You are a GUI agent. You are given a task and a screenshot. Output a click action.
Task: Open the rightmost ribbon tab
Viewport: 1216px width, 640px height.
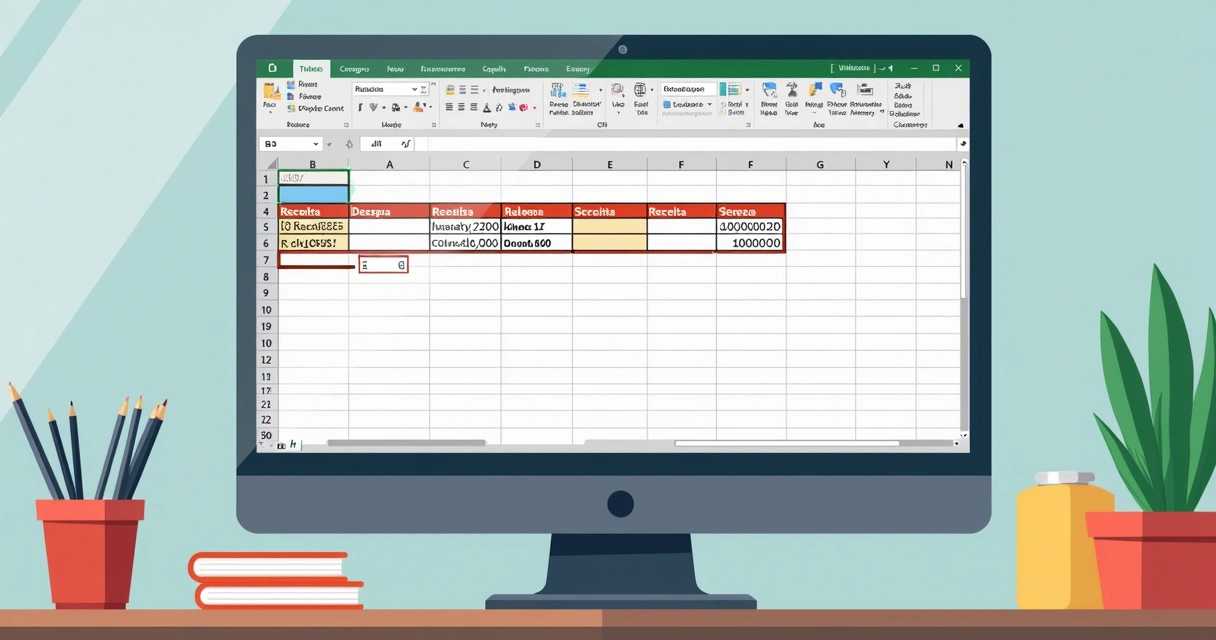[x=578, y=68]
